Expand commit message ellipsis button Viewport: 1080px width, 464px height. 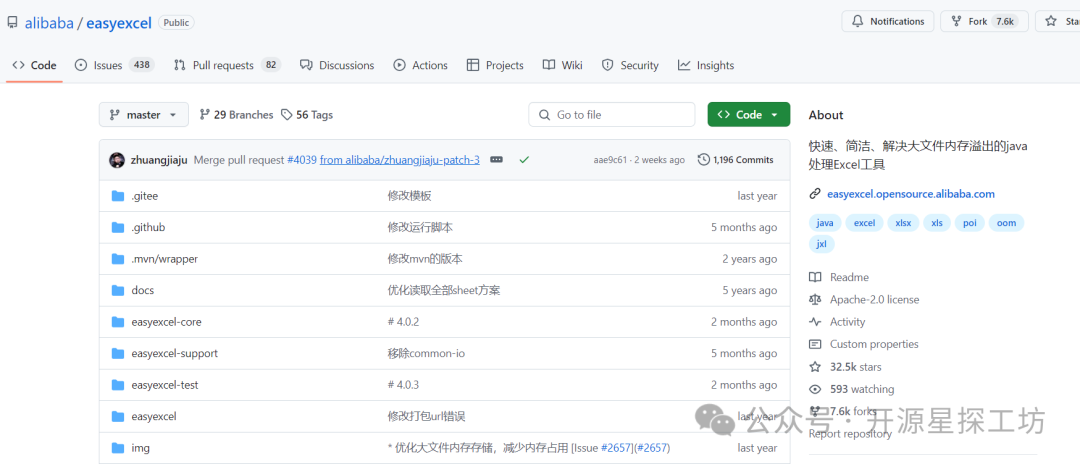(x=496, y=160)
